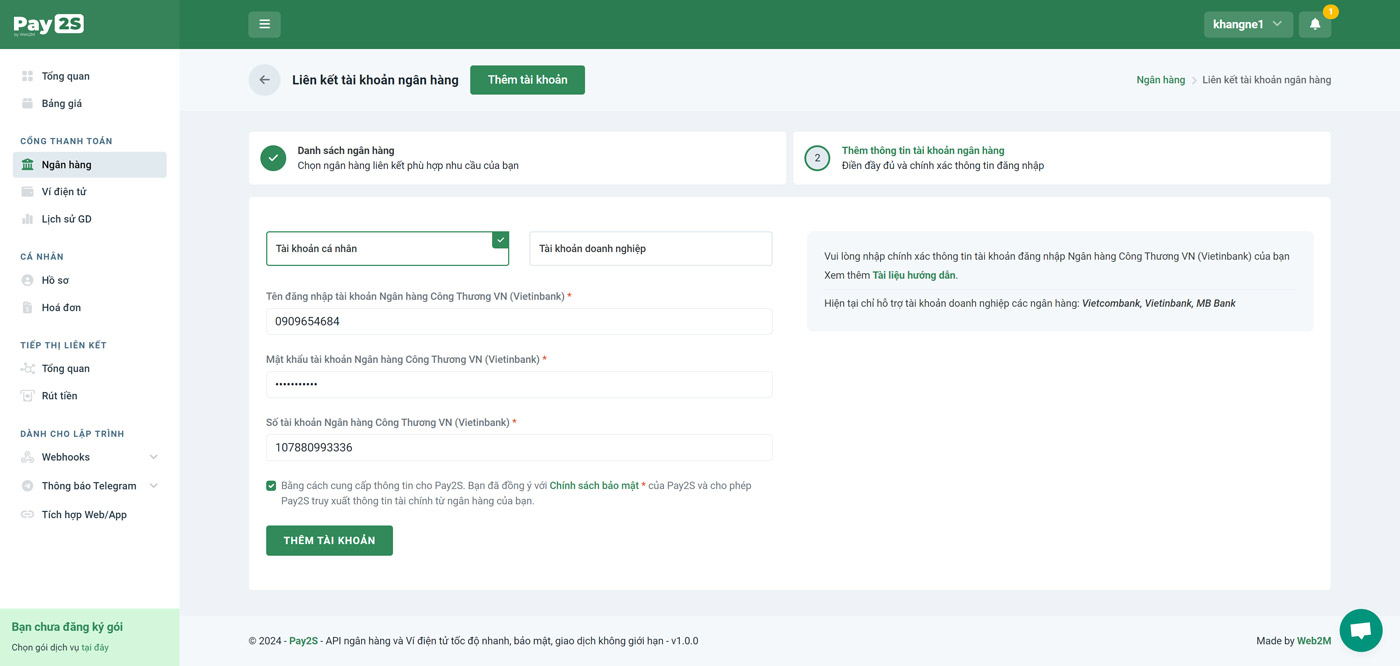Image resolution: width=1400 pixels, height=666 pixels.
Task: Click the Hồ sơ profile icon
Action: click(x=27, y=280)
